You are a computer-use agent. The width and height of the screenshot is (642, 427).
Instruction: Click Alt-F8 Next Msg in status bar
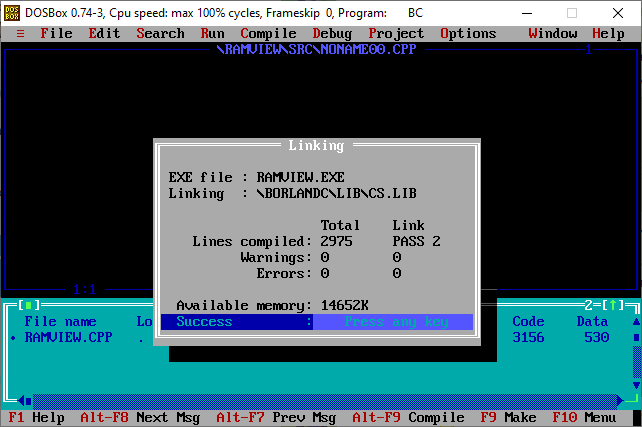(140, 418)
